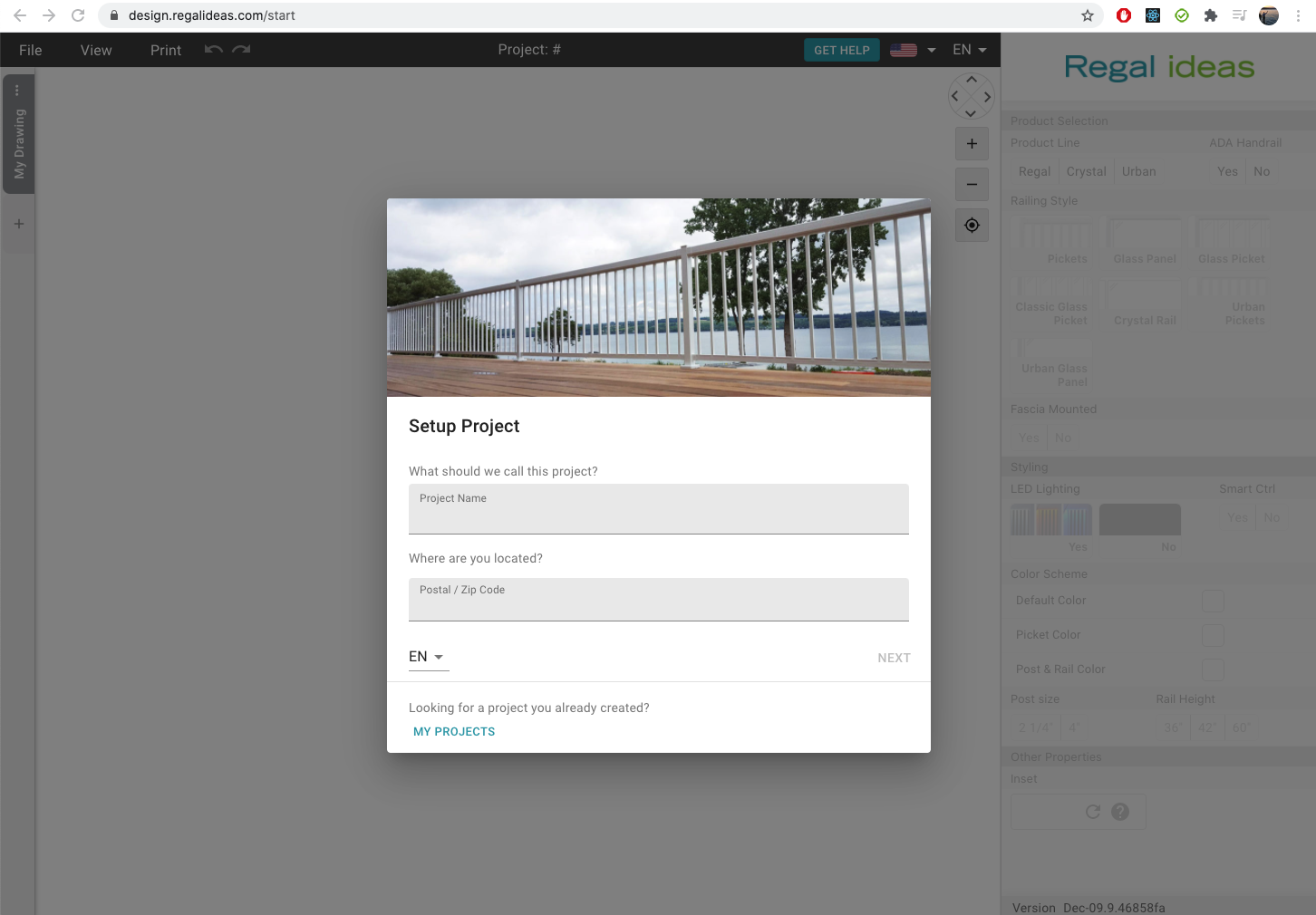Toggle the Picket Color checkbox
This screenshot has width=1316, height=915.
coord(1212,635)
